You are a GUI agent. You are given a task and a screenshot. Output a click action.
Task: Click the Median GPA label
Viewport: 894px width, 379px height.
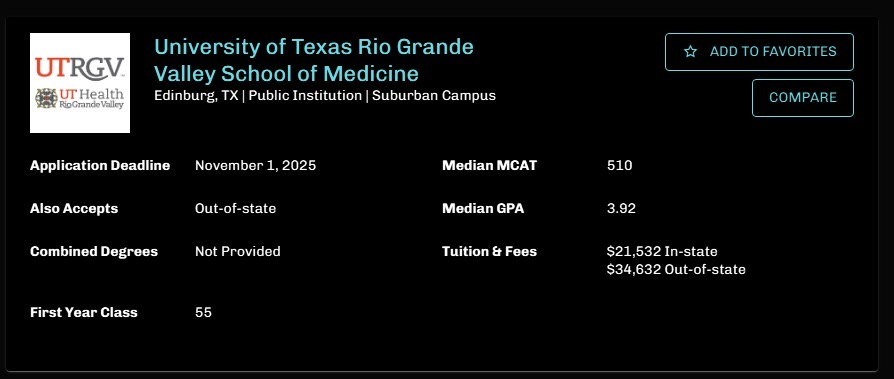point(482,209)
